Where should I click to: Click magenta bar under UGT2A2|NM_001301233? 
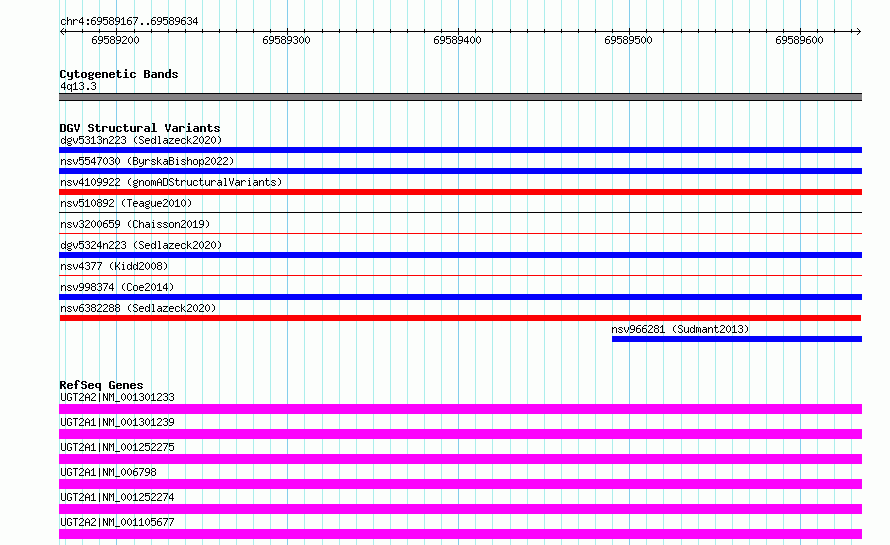tap(460, 409)
